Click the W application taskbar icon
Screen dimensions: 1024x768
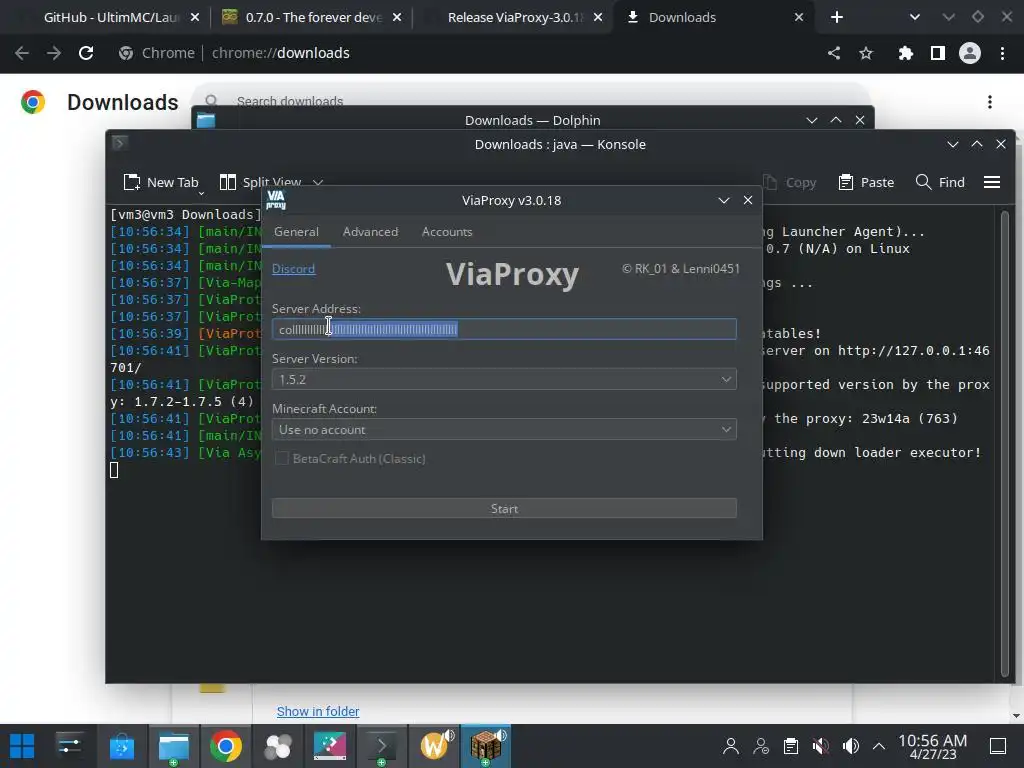[x=436, y=746]
